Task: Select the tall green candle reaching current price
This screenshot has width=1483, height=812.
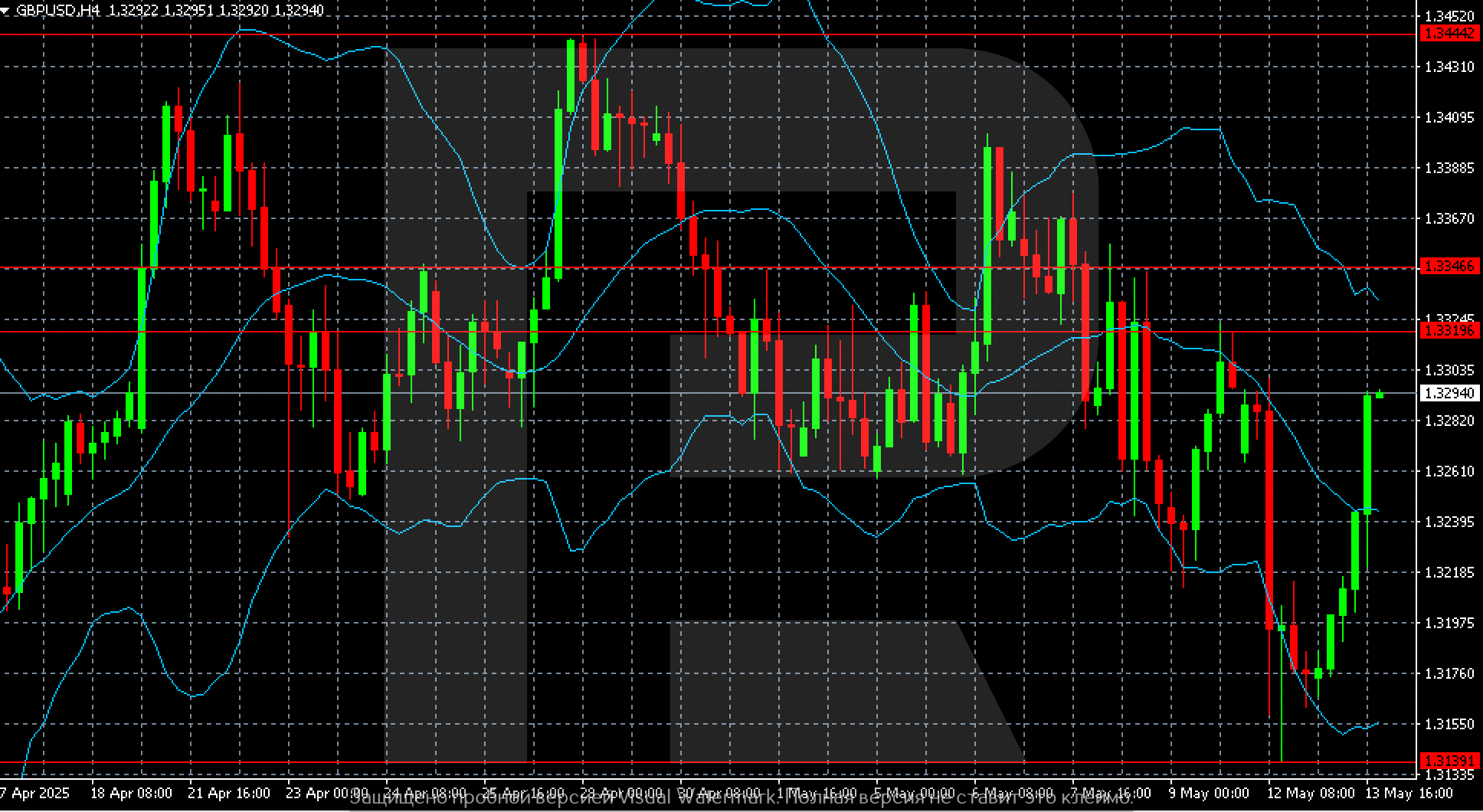Action: [x=1367, y=452]
